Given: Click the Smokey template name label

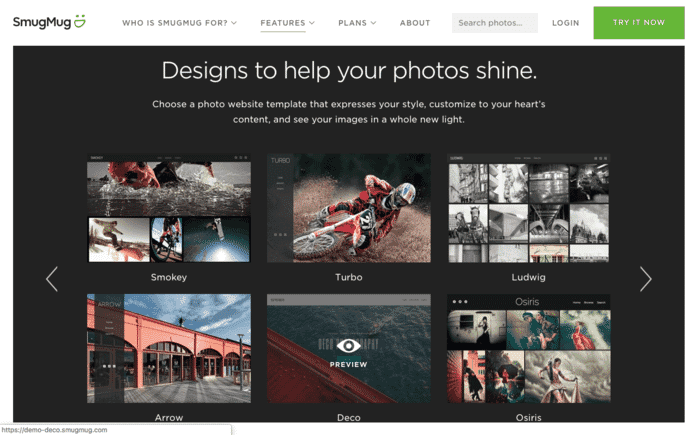Looking at the screenshot, I should [x=169, y=277].
